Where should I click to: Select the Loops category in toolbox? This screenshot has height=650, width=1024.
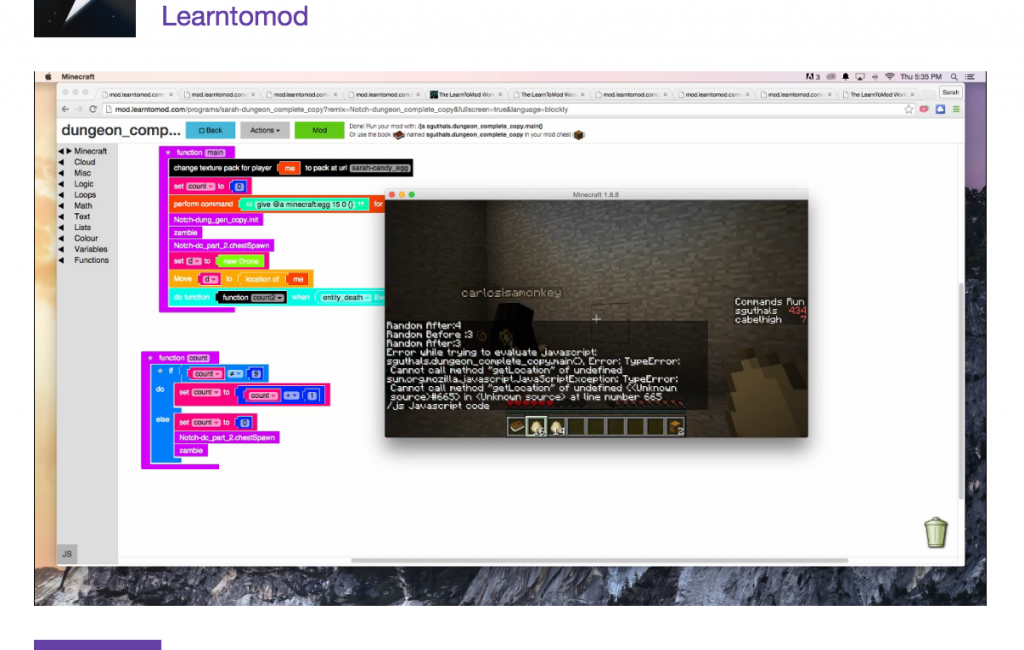(85, 195)
